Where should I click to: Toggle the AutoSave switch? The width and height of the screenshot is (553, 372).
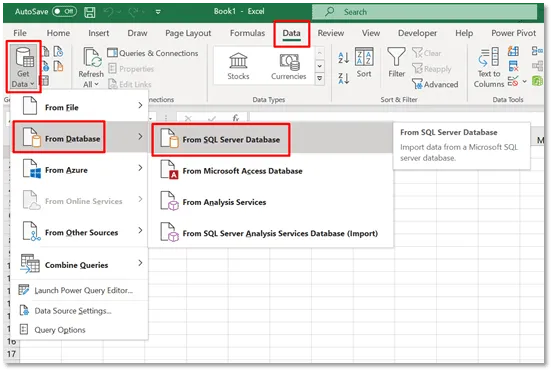[x=64, y=12]
